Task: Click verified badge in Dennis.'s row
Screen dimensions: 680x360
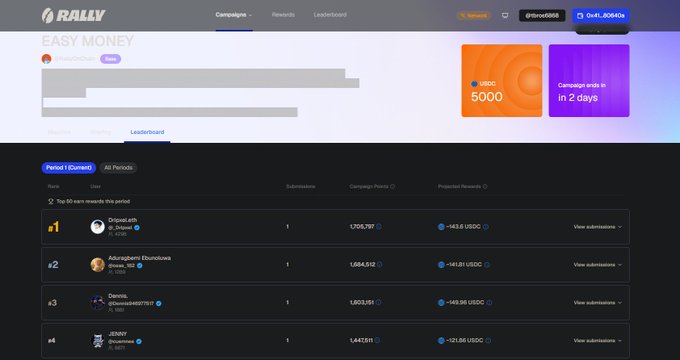Action: pyautogui.click(x=159, y=304)
